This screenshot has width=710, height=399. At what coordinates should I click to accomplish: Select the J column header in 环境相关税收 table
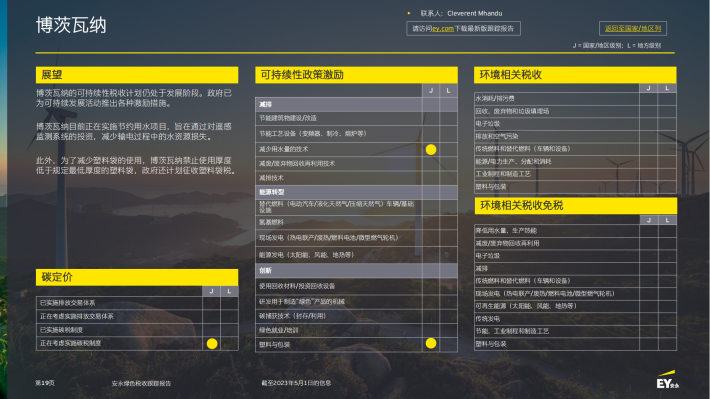pos(648,88)
